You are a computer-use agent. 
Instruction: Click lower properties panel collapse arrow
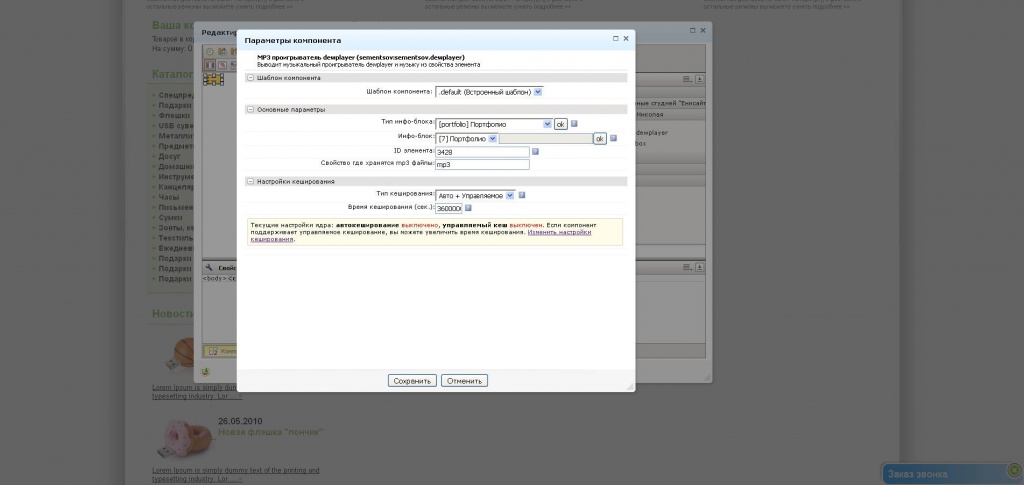(x=699, y=267)
